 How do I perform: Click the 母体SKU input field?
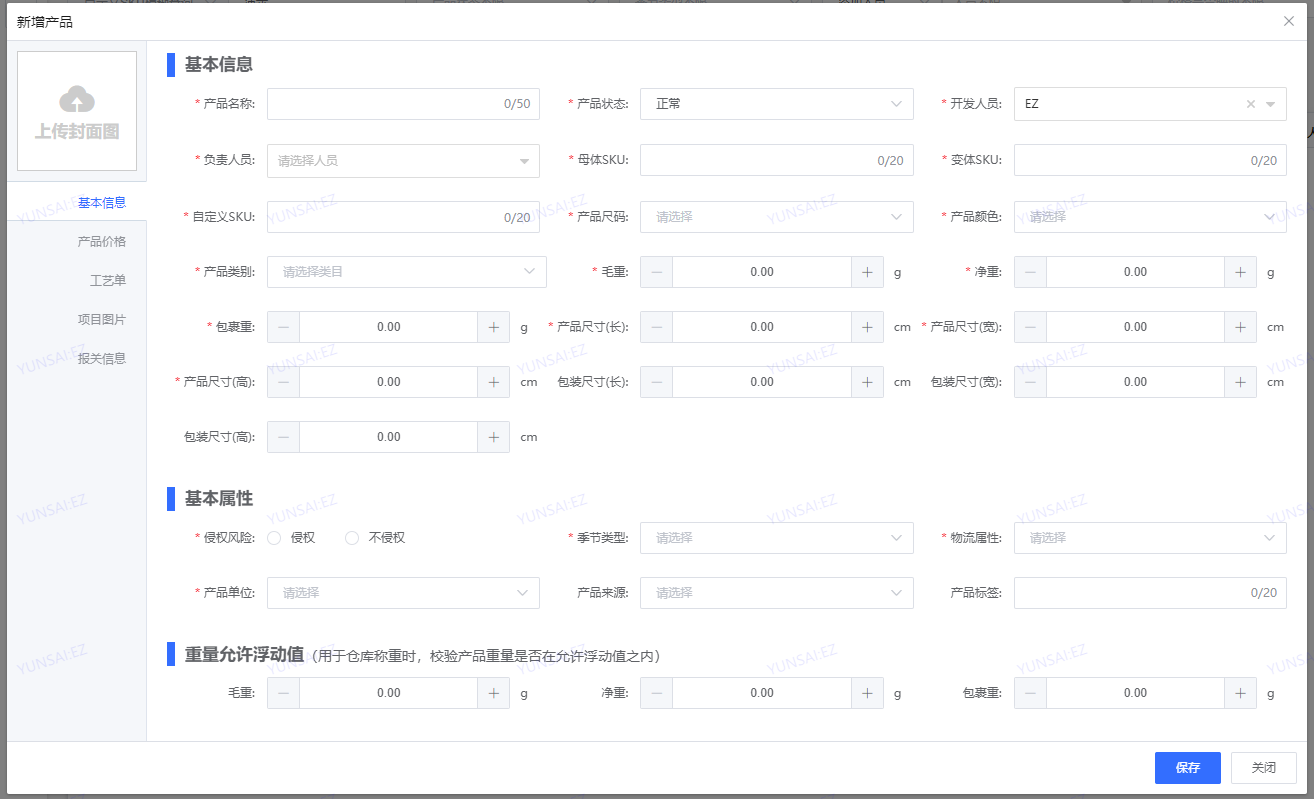tap(760, 160)
